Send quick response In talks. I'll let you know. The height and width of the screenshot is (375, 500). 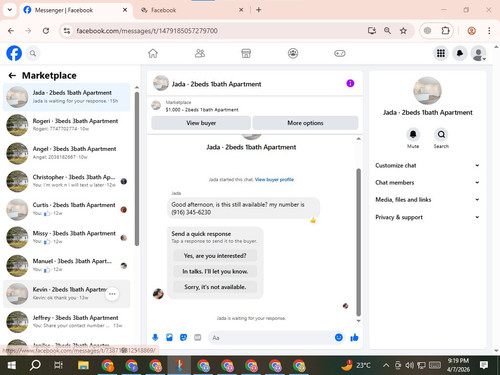tap(215, 271)
